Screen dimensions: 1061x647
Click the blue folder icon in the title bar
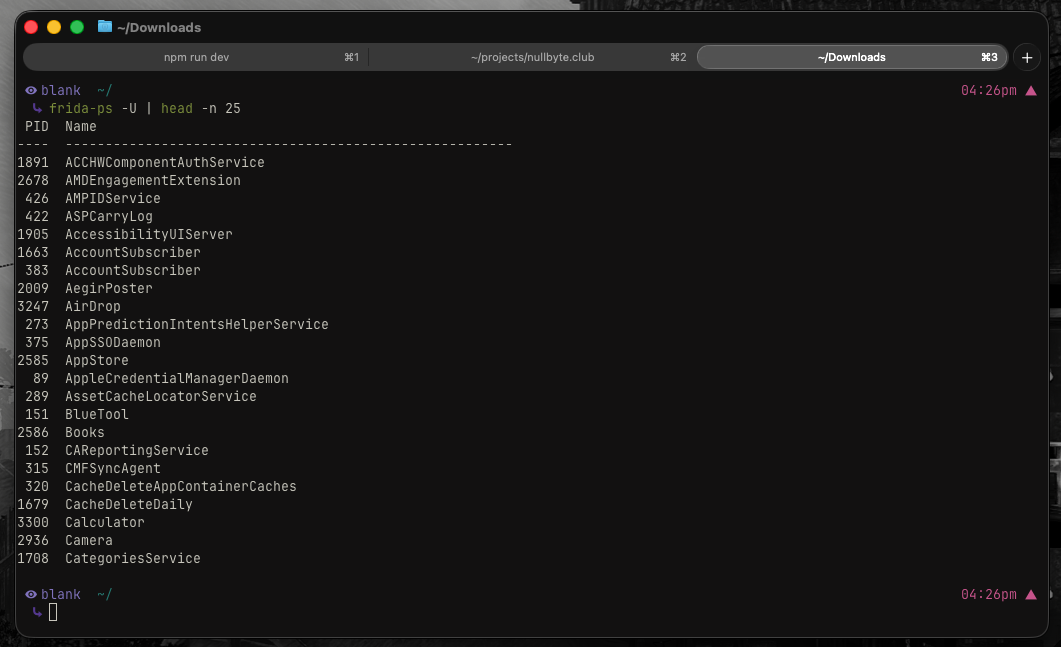(x=105, y=27)
